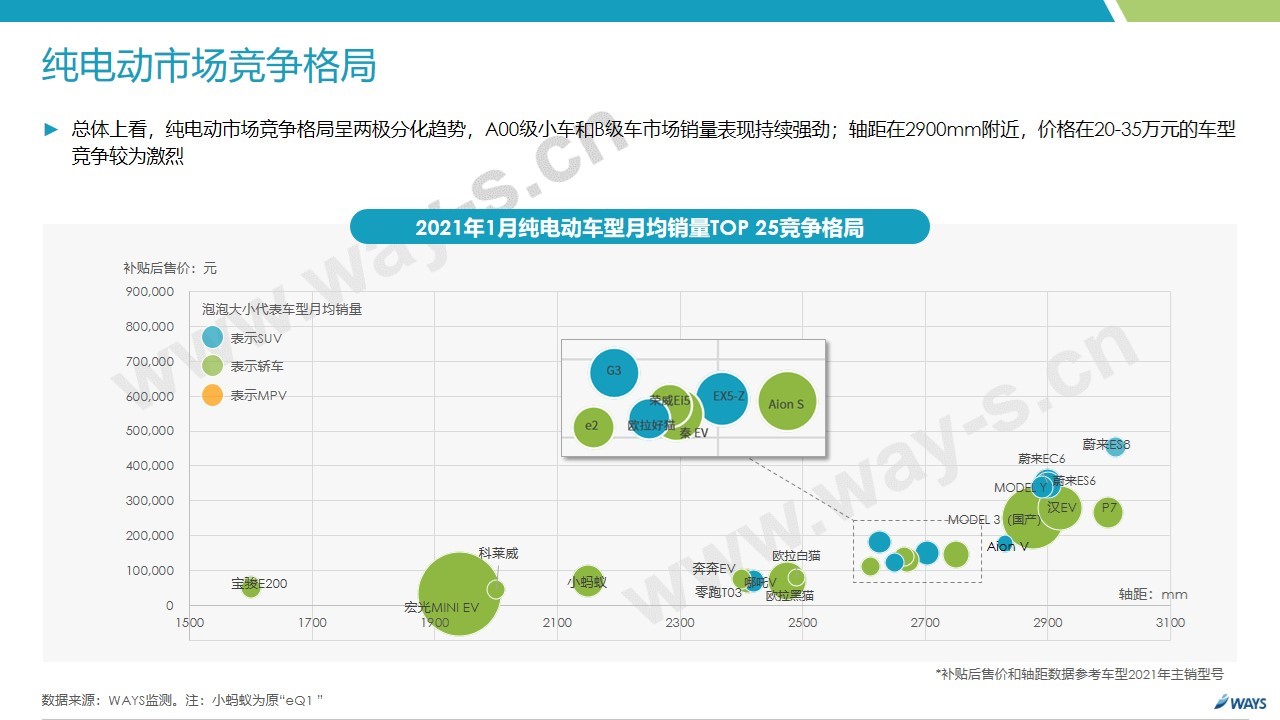The height and width of the screenshot is (720, 1280).
Task: Click the 100,000 y-axis value
Action: pyautogui.click(x=150, y=571)
